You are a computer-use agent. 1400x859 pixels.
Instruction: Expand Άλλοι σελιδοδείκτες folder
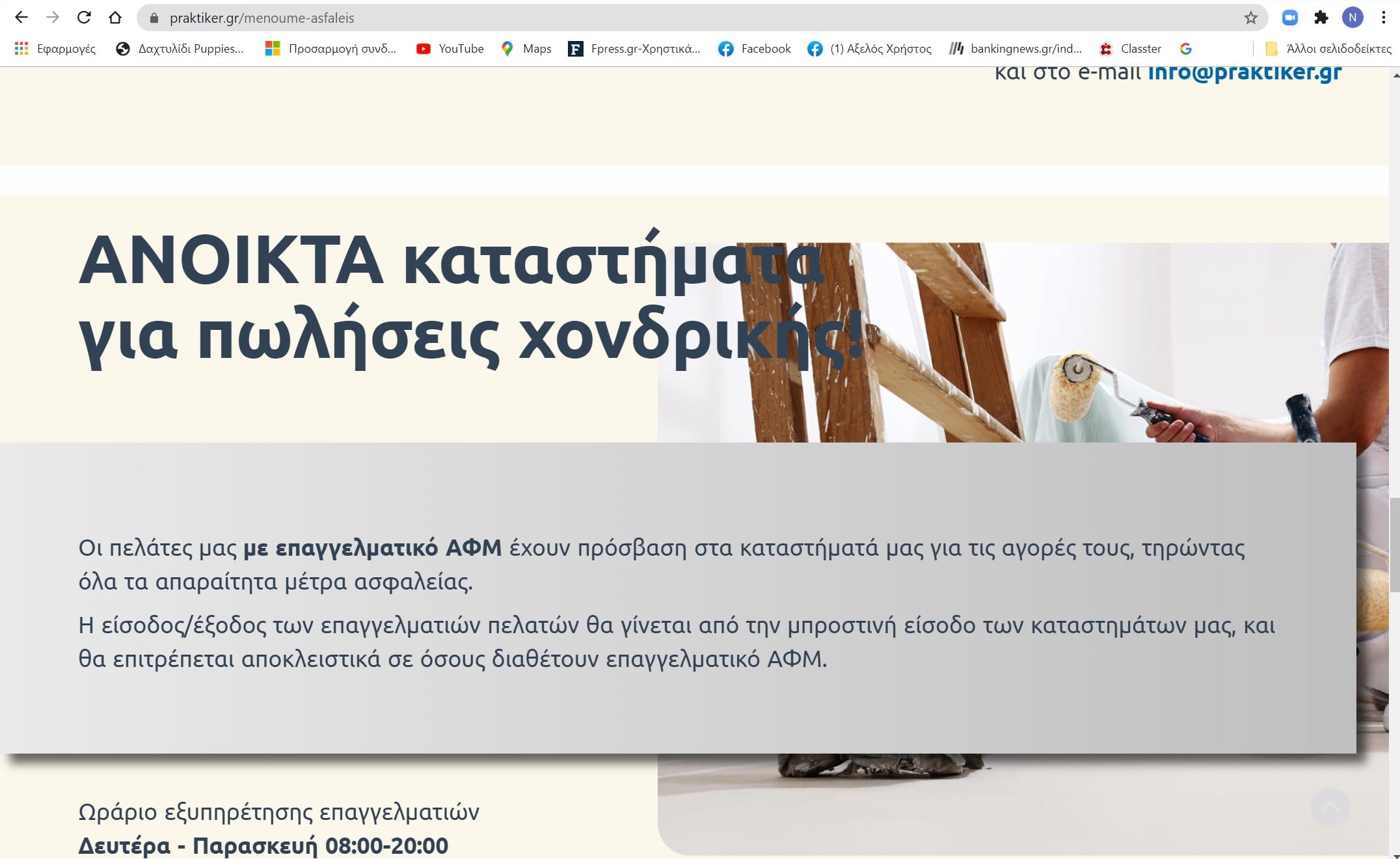1328,49
